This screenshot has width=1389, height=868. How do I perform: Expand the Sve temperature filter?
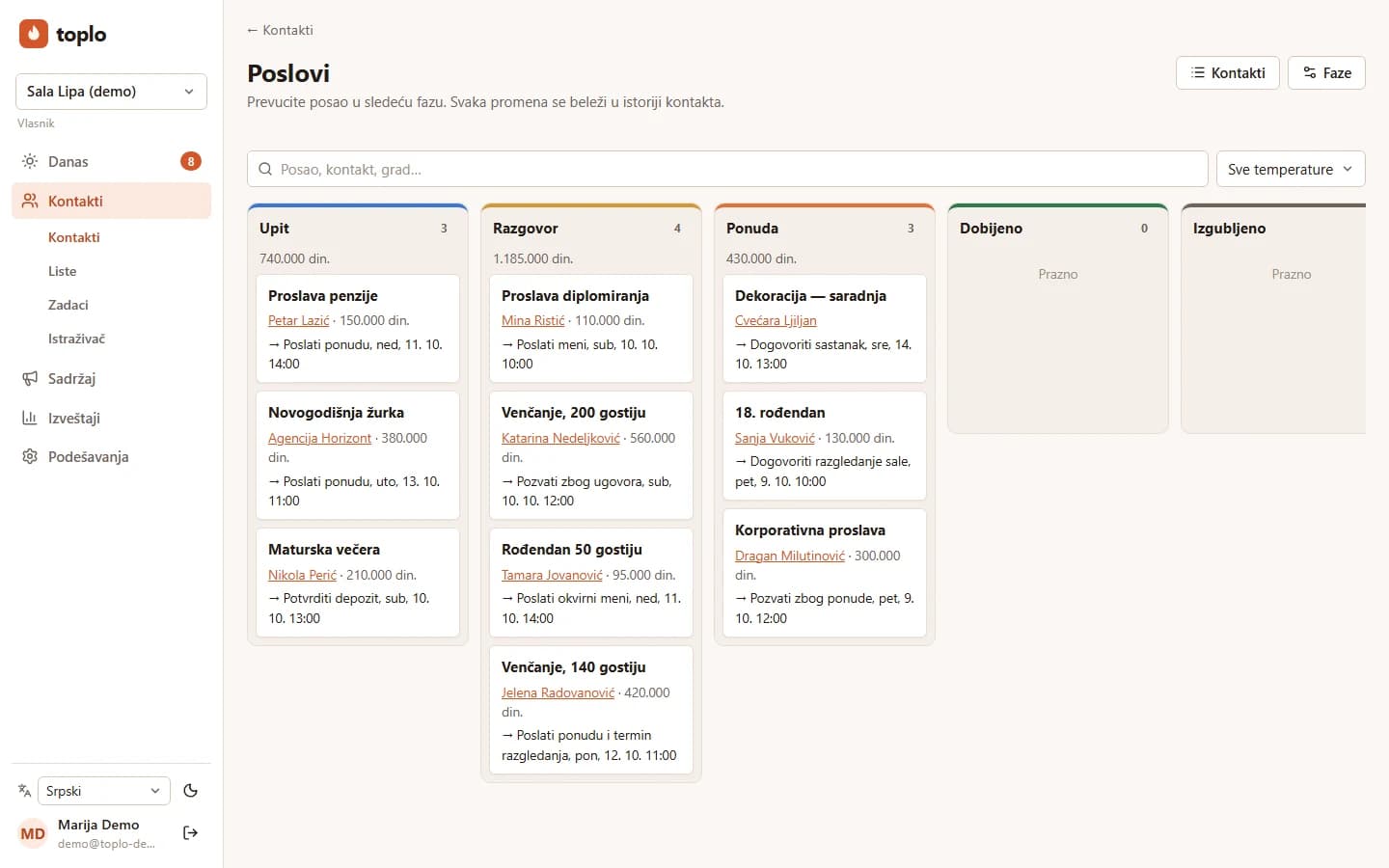(1291, 169)
